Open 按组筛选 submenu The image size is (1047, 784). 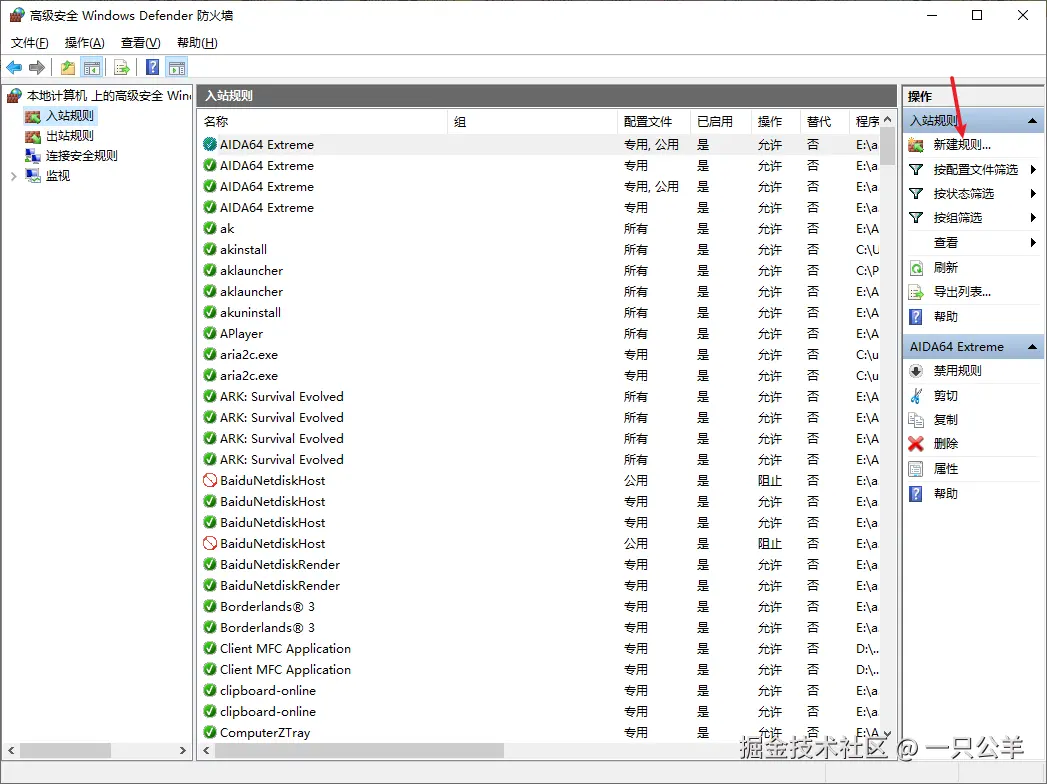pyautogui.click(x=958, y=218)
